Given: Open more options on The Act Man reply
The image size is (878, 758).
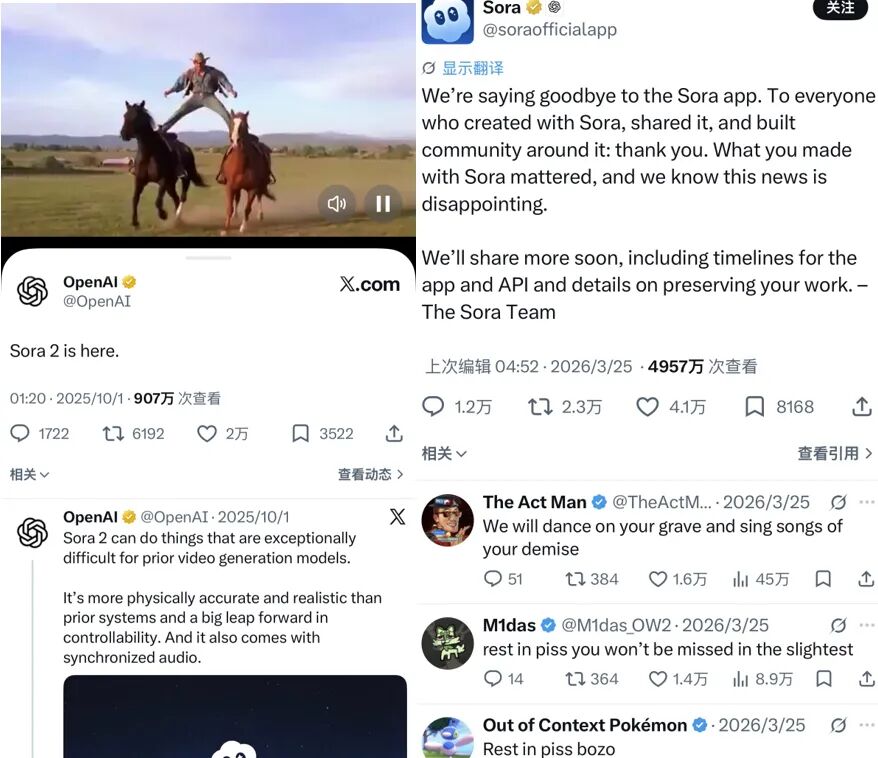Looking at the screenshot, I should (867, 502).
